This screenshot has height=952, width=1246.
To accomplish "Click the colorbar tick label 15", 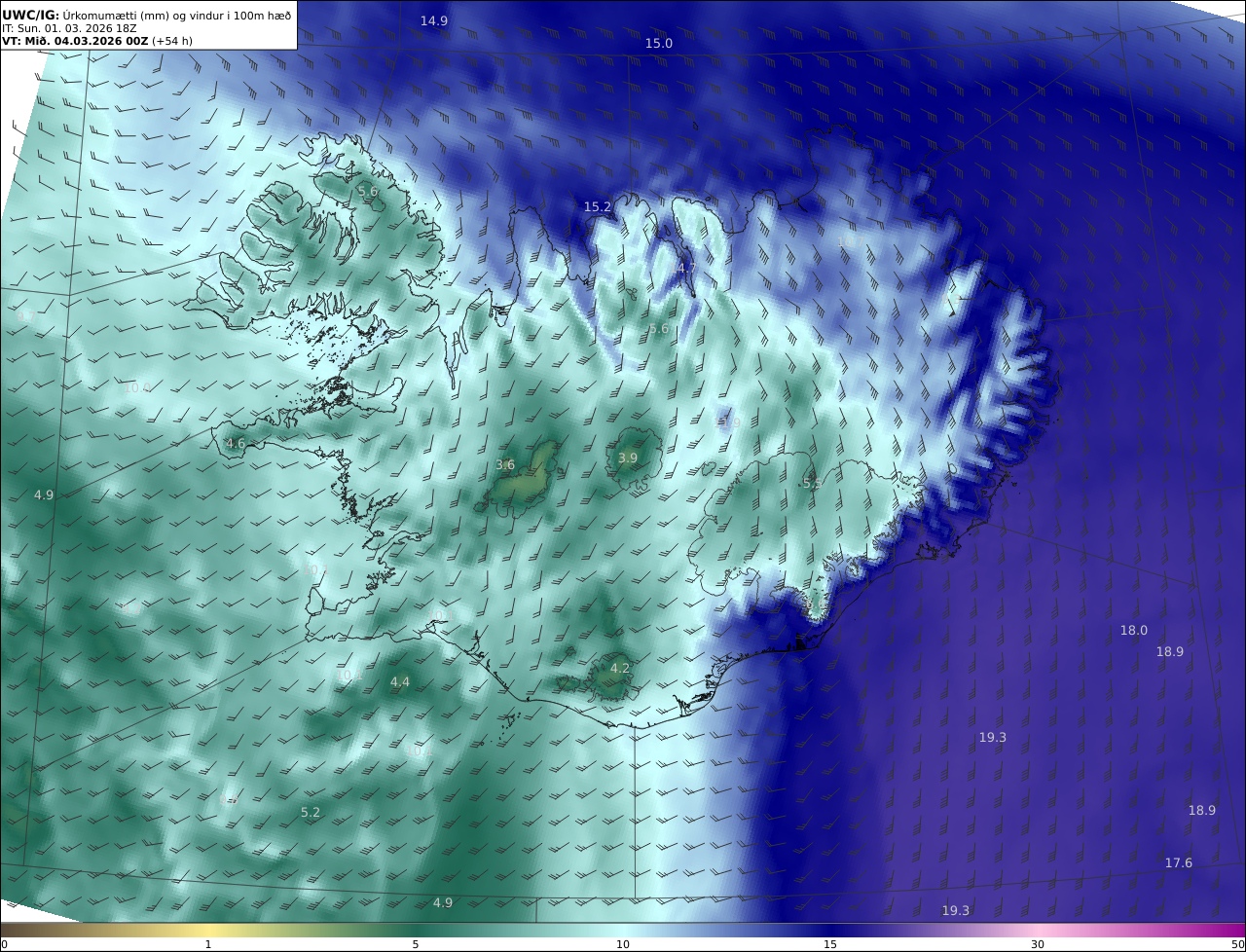I will pos(830,944).
